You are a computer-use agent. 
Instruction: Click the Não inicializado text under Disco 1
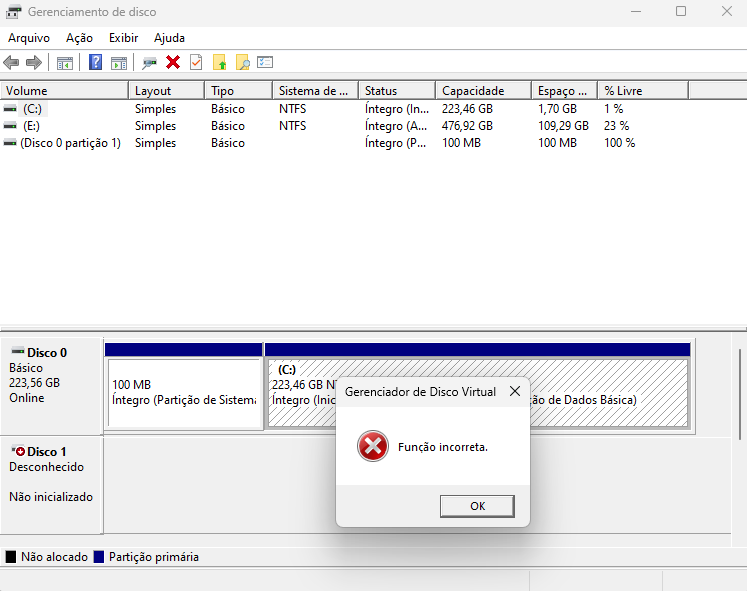[51, 497]
